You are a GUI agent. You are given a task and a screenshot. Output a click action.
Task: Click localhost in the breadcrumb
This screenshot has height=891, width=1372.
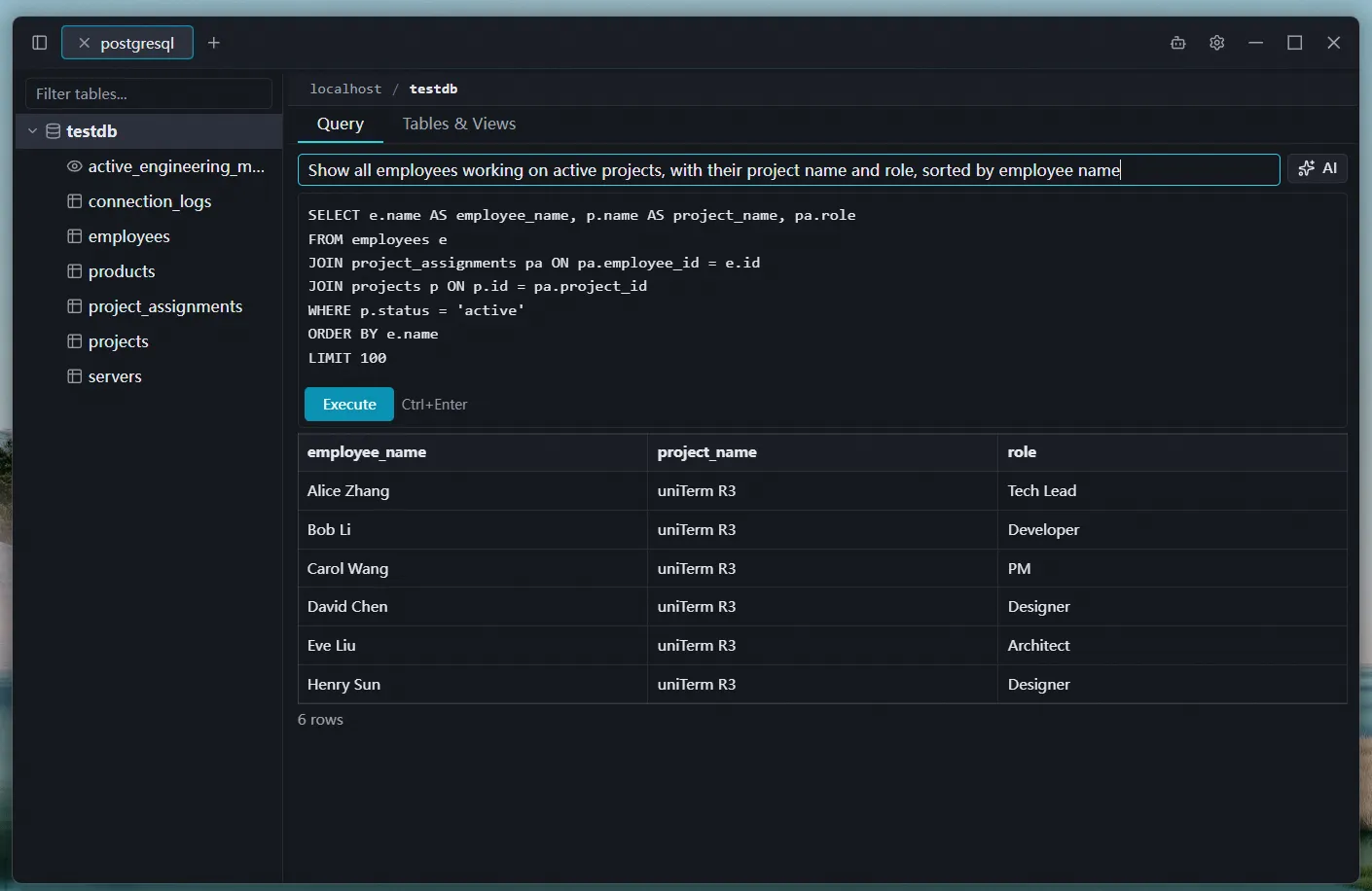coord(345,89)
